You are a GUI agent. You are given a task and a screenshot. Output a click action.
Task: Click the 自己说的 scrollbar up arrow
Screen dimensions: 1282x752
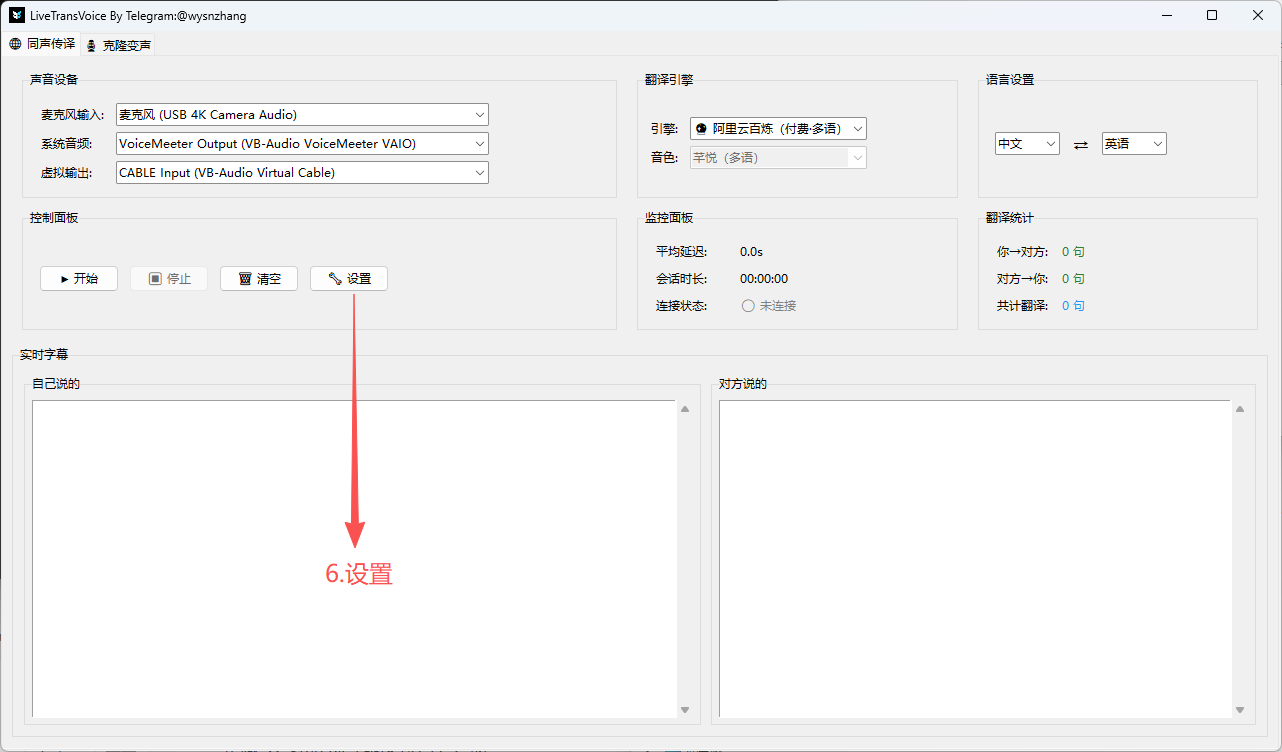685,409
